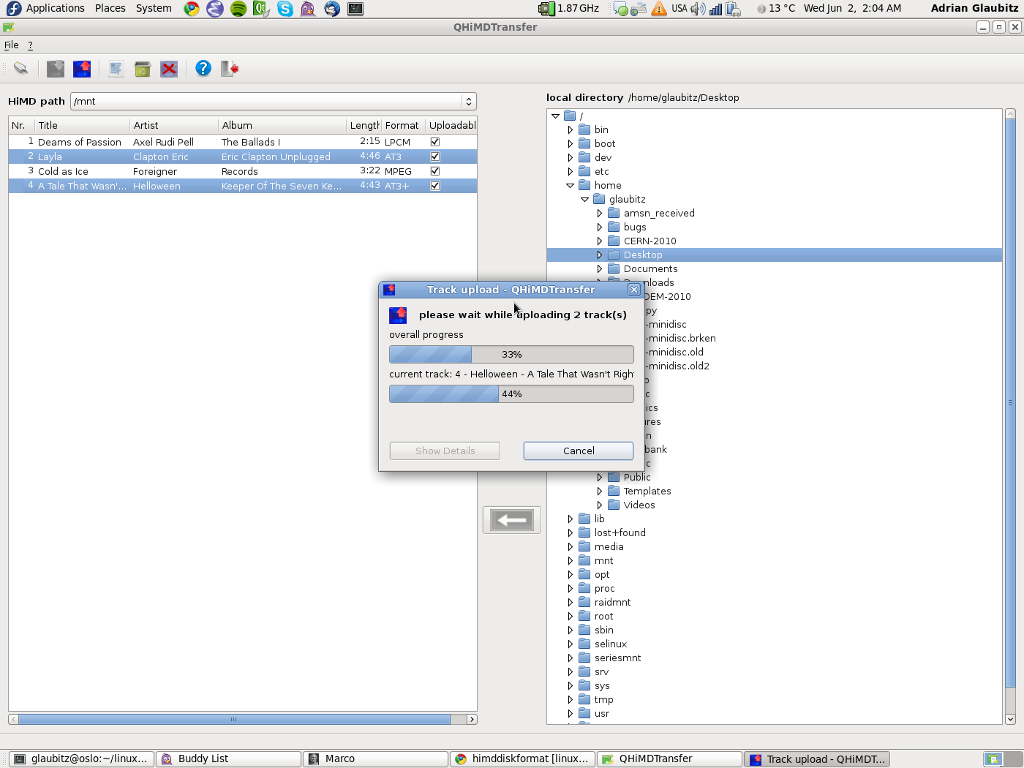Screen dimensions: 1024x768
Task: Click the overall progress bar
Action: pyautogui.click(x=511, y=355)
